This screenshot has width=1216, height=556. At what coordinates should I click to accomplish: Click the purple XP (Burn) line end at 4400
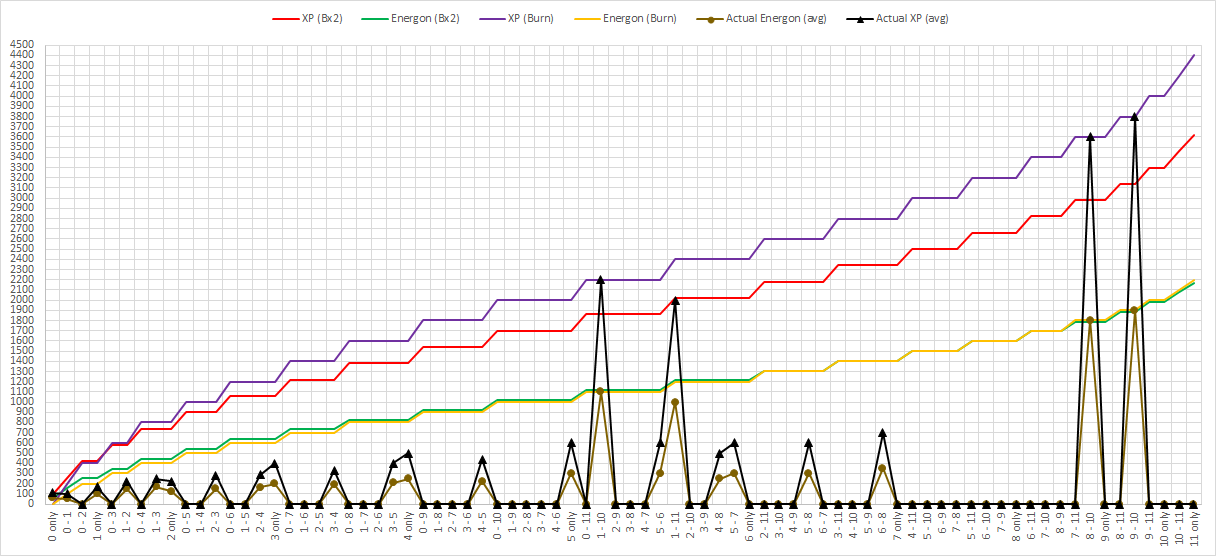(x=1194, y=56)
